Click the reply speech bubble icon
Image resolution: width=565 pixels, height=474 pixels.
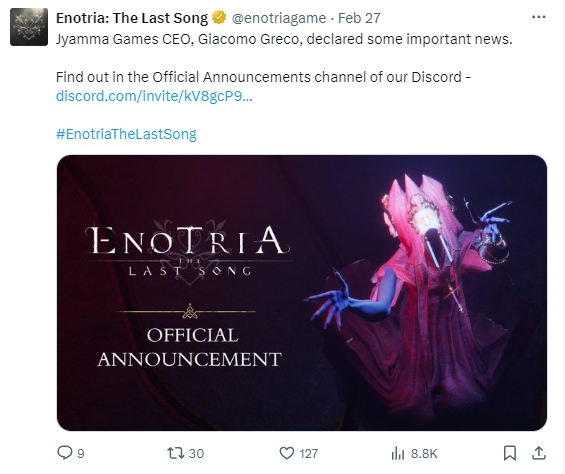(65, 453)
